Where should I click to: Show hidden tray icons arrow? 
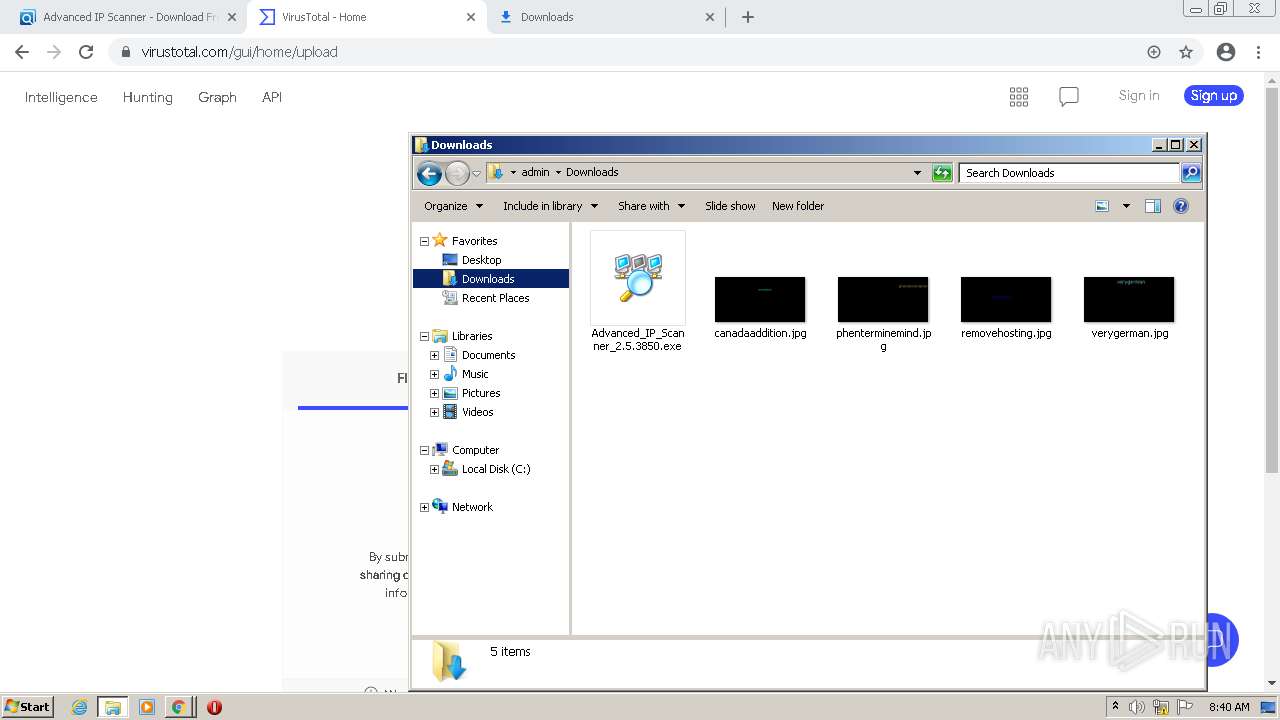pyautogui.click(x=1115, y=706)
